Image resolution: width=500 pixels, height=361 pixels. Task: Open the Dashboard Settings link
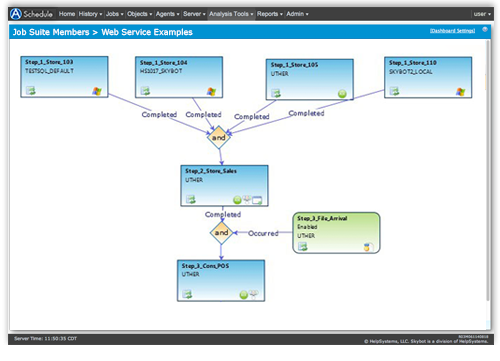[x=452, y=31]
